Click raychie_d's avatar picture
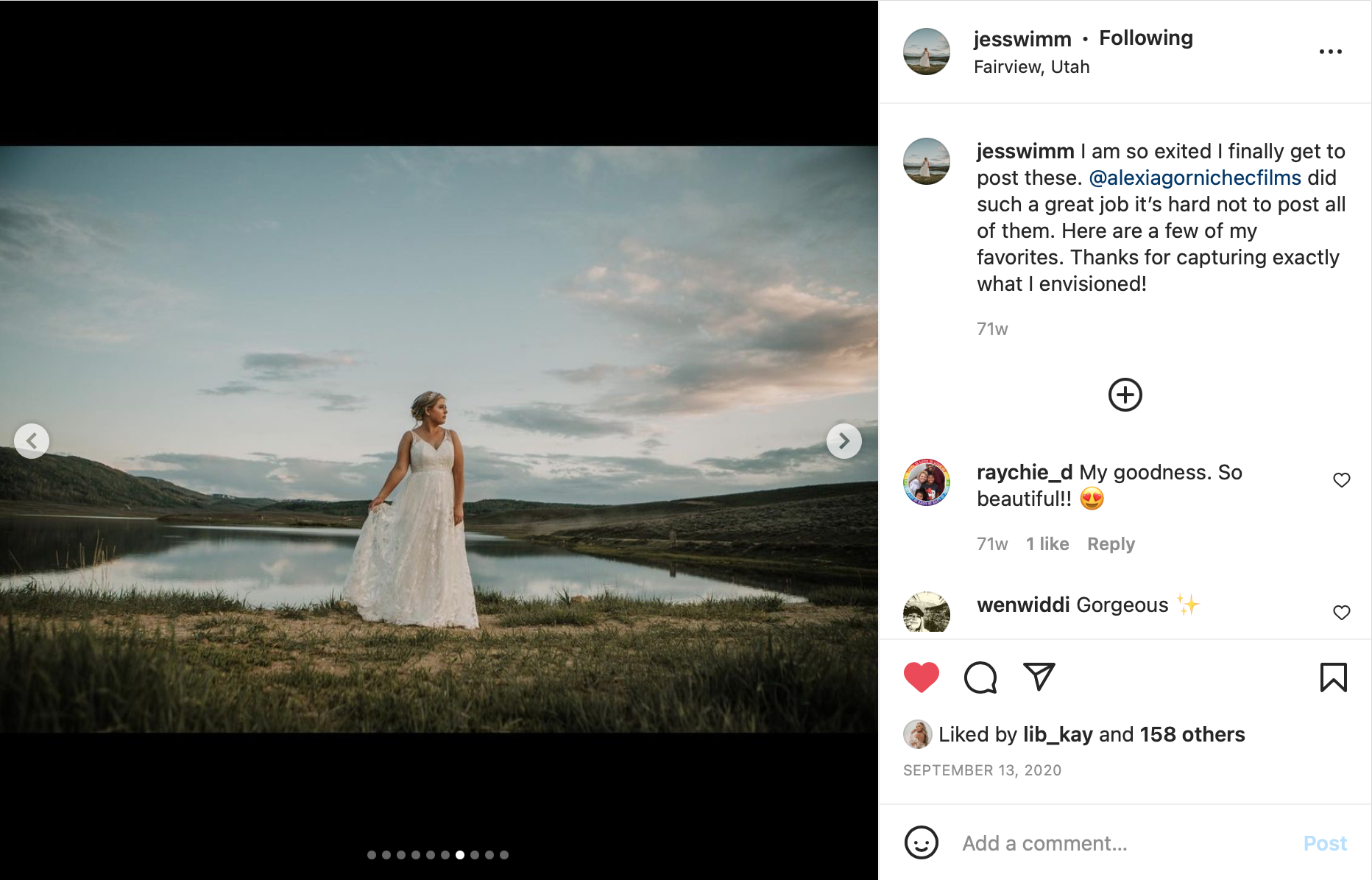The image size is (1372, 880). 927,482
